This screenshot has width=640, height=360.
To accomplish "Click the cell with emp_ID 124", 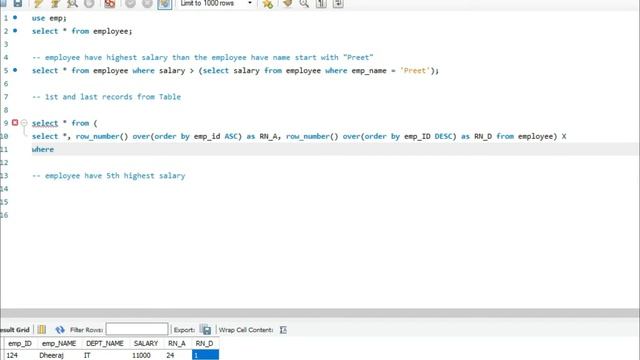I will 20,355.
